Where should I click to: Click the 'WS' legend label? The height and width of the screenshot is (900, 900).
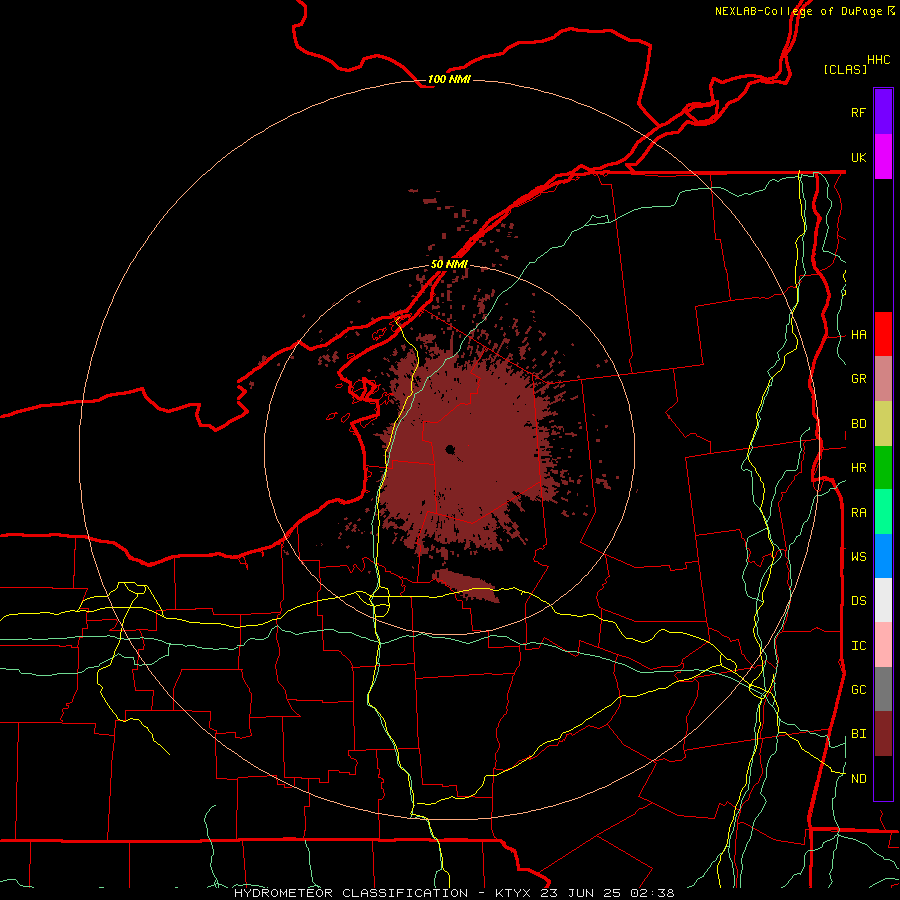point(859,557)
